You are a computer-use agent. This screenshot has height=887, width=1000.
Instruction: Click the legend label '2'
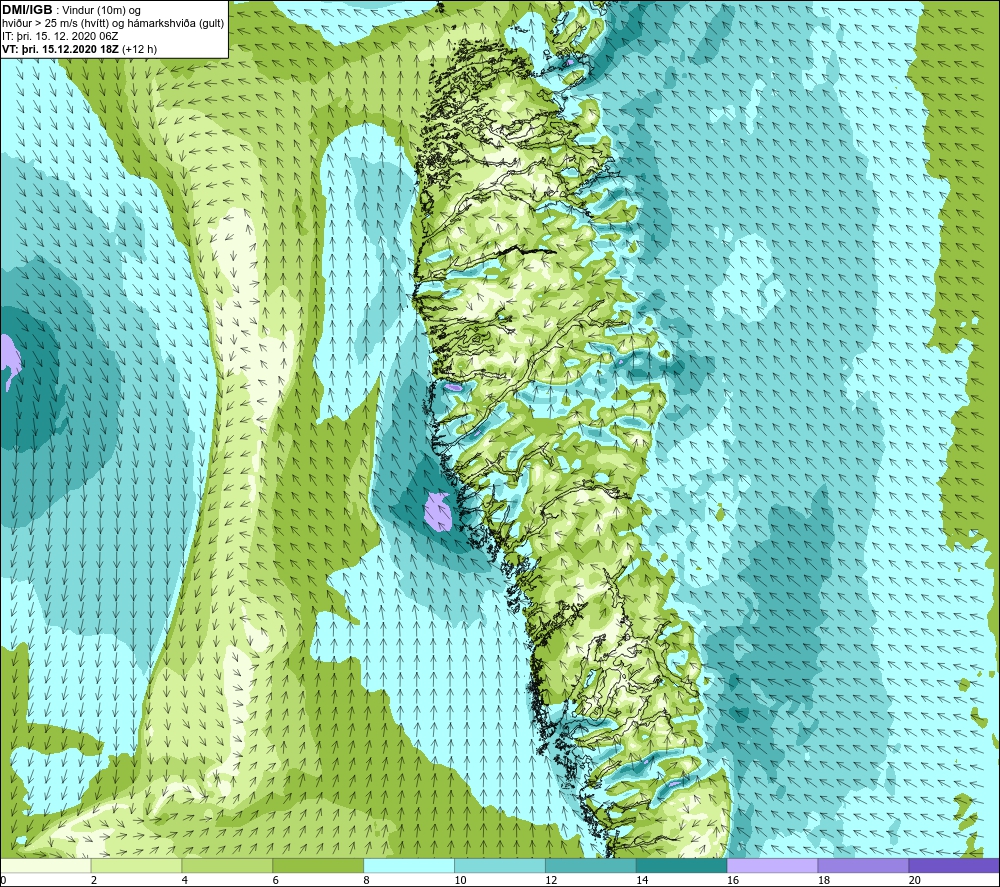(94, 880)
